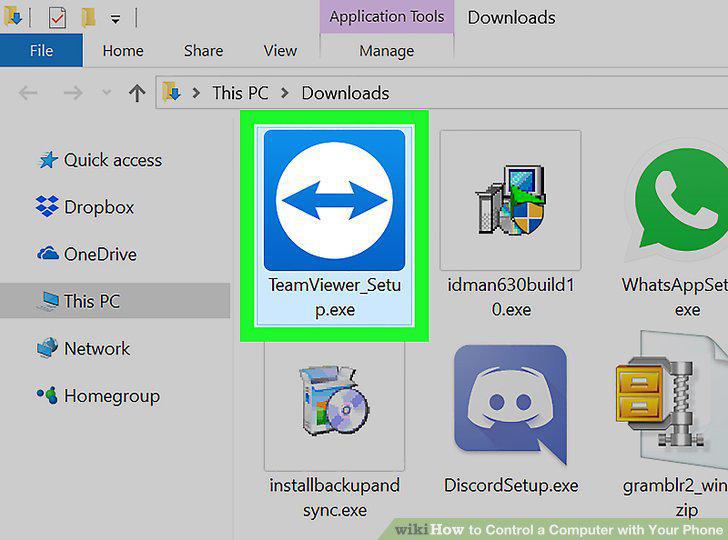Select the WhatsAppSetup.exe file icon
The height and width of the screenshot is (540, 728).
click(679, 200)
